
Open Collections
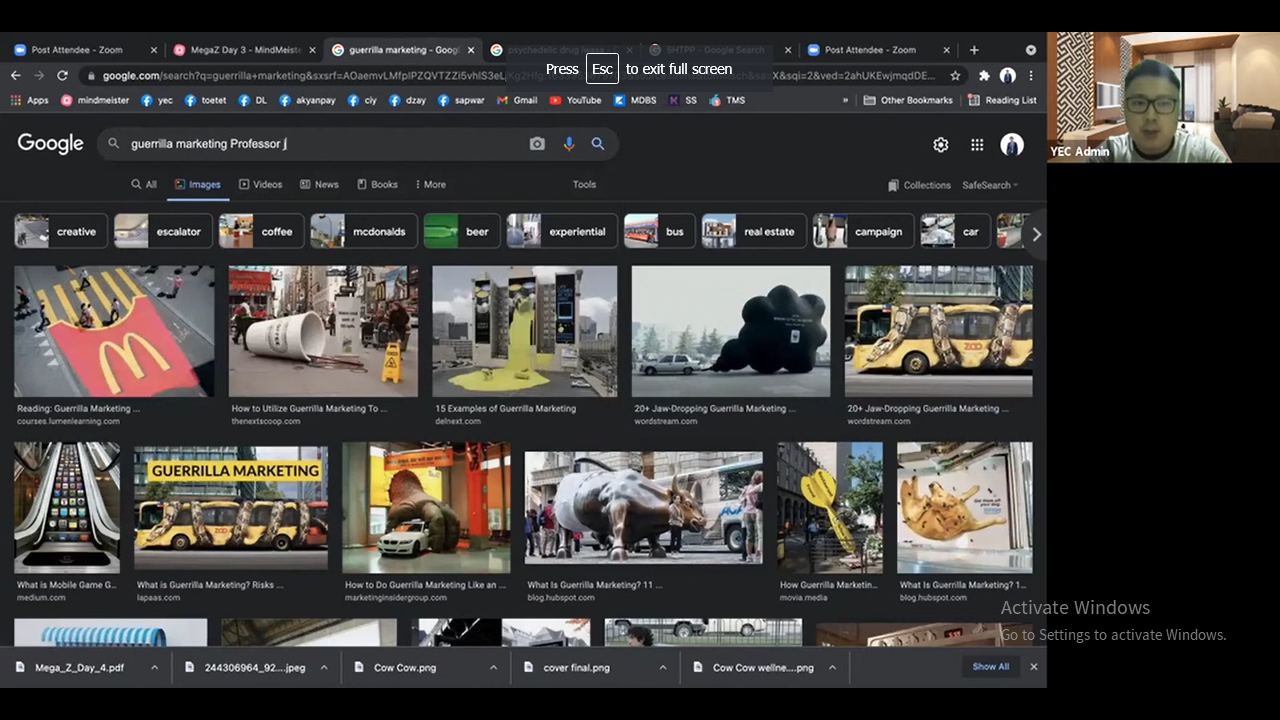pyautogui.click(x=919, y=185)
